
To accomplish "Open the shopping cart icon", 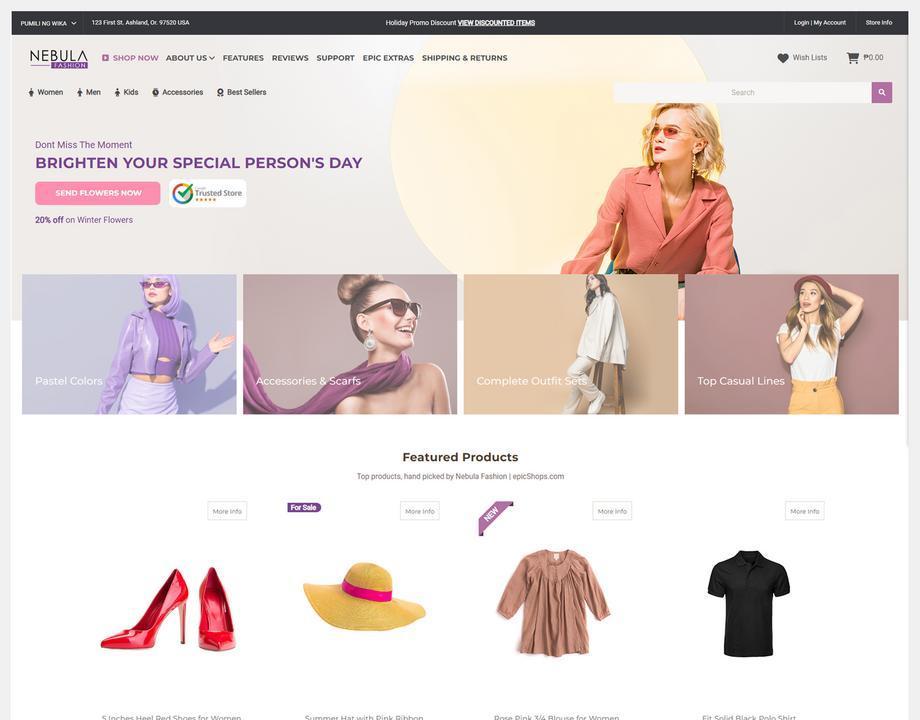I will [x=852, y=58].
